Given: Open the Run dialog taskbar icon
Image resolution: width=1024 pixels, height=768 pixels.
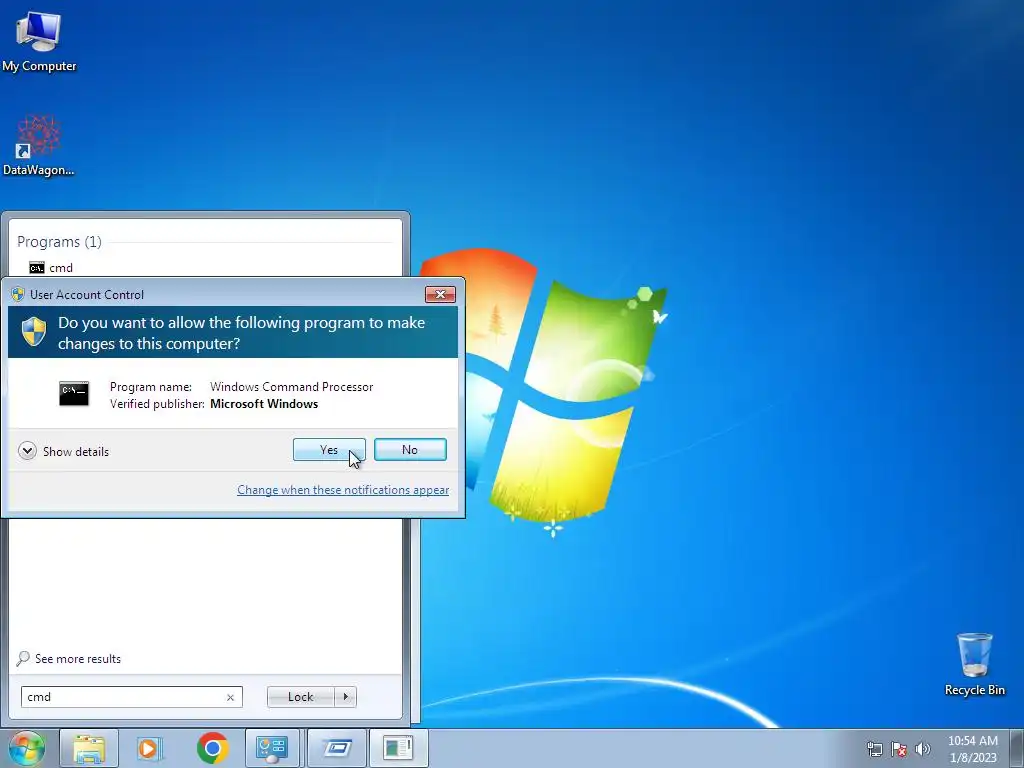Looking at the screenshot, I should click(x=336, y=748).
